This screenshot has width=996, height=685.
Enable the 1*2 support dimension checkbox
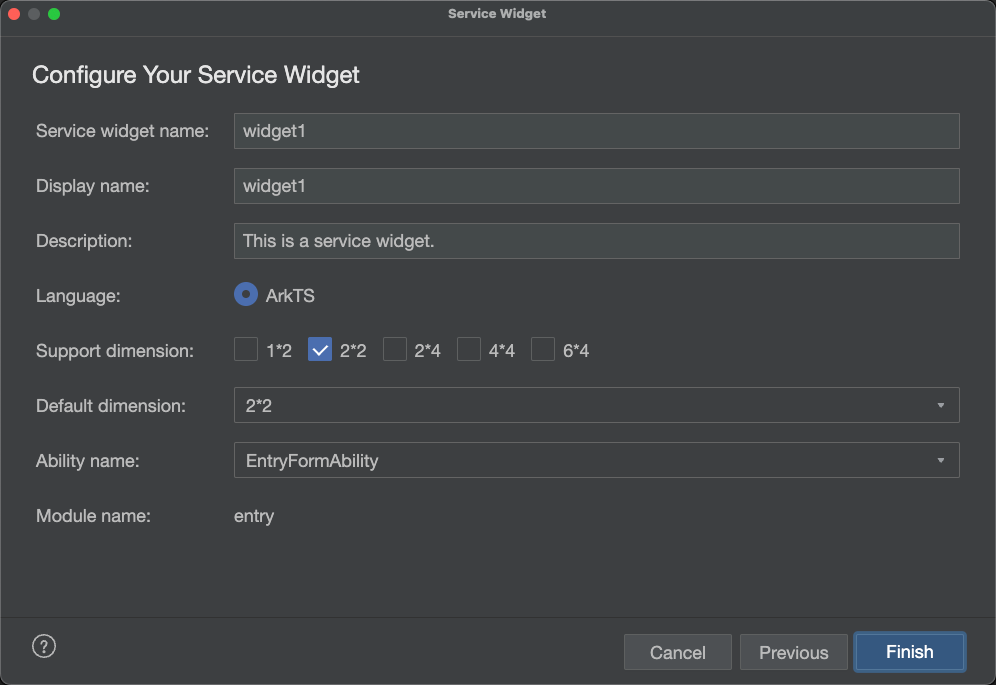point(246,349)
